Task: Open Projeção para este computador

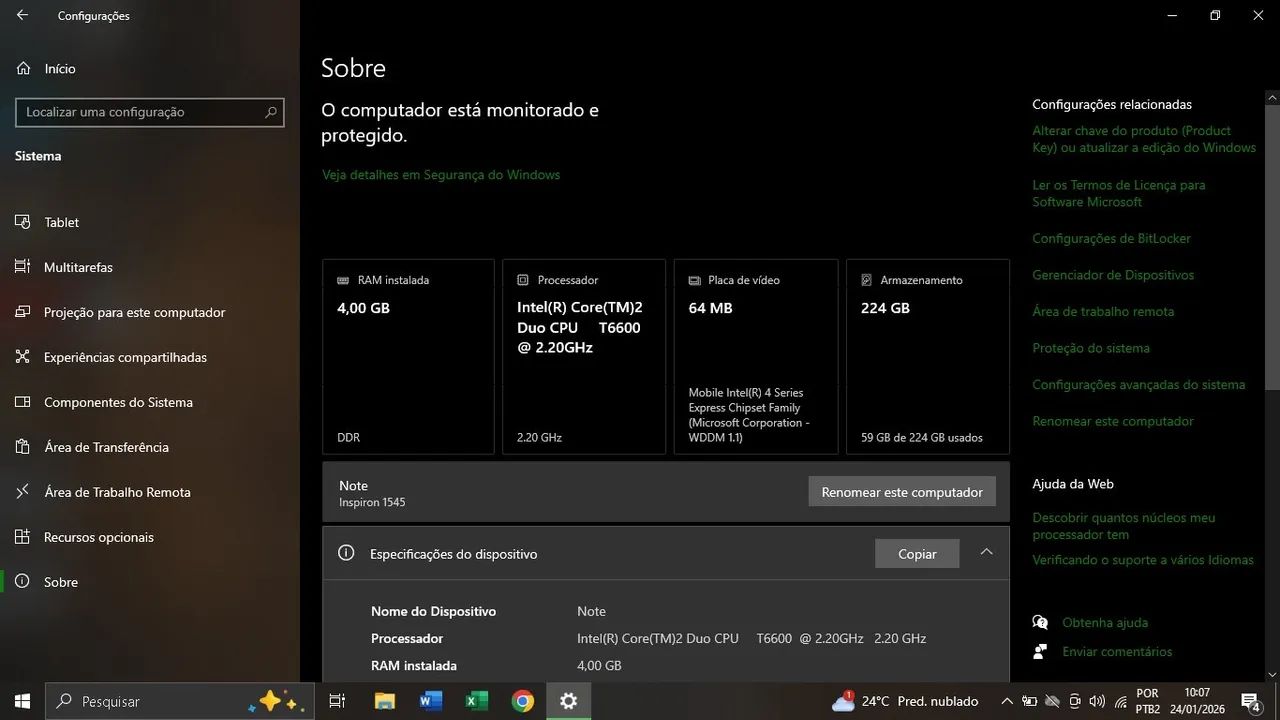Action: click(134, 312)
